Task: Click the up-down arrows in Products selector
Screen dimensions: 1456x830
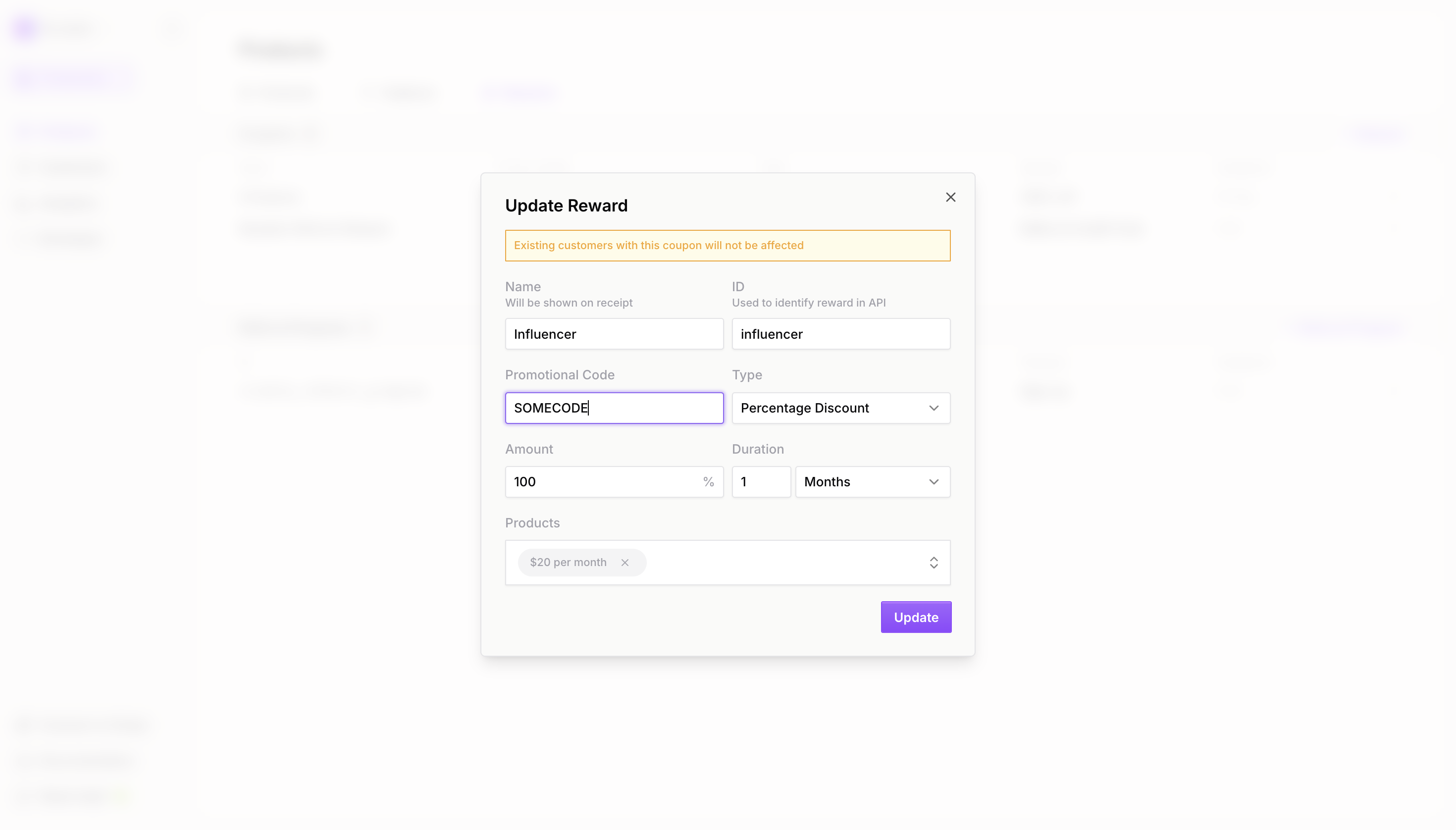Action: coord(933,563)
